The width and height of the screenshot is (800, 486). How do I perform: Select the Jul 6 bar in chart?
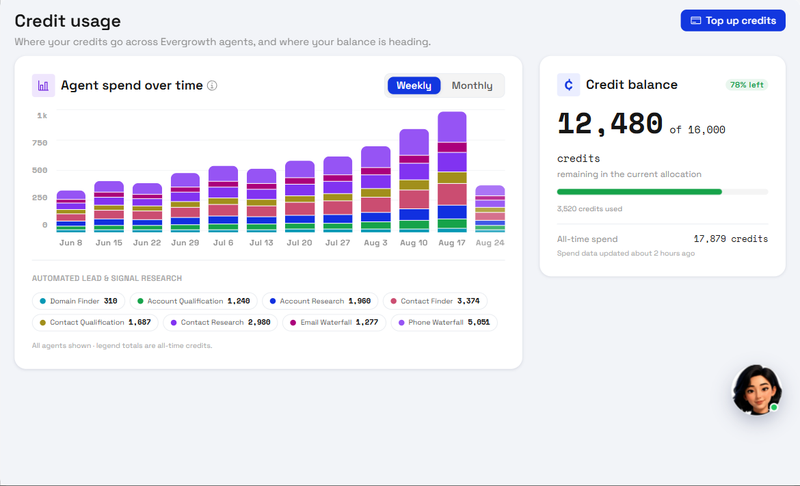(x=223, y=199)
